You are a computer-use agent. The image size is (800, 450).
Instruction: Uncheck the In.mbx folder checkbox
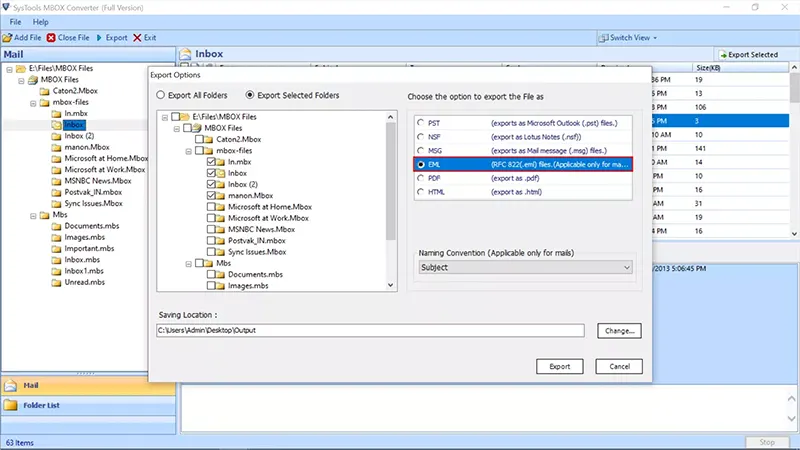point(211,162)
